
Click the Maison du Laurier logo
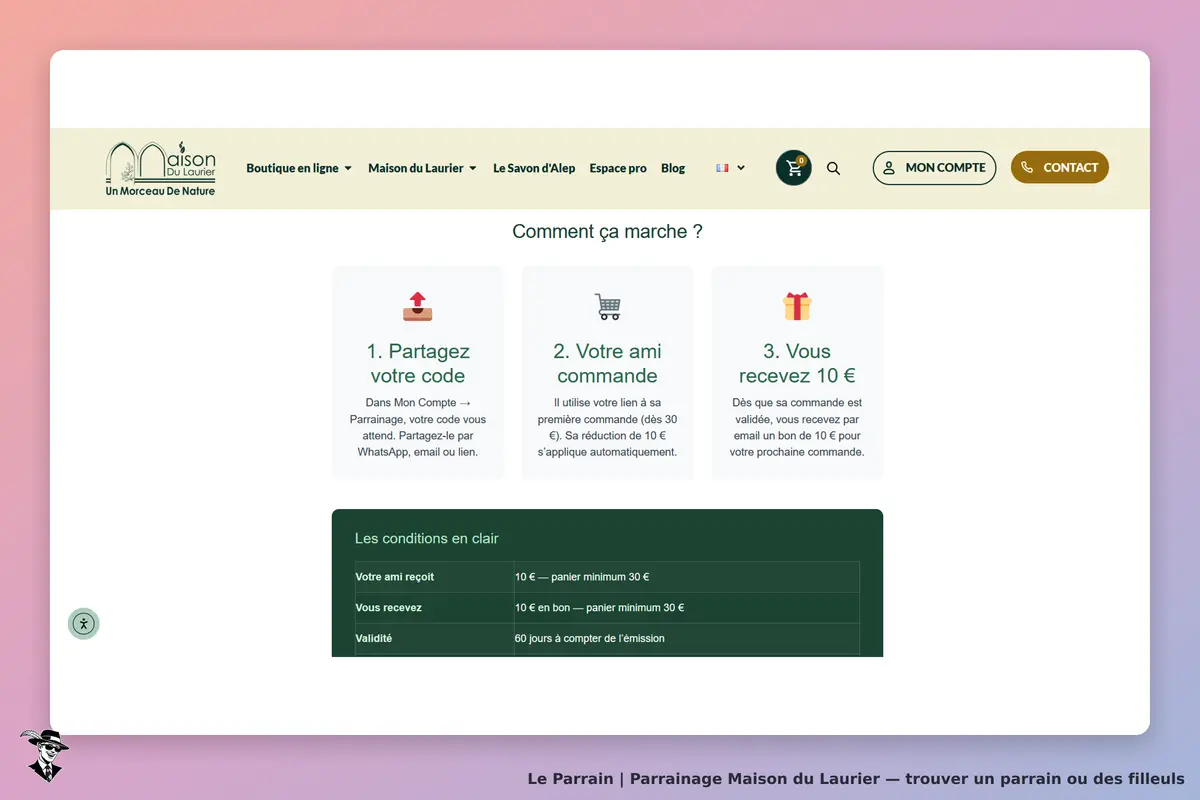point(161,168)
